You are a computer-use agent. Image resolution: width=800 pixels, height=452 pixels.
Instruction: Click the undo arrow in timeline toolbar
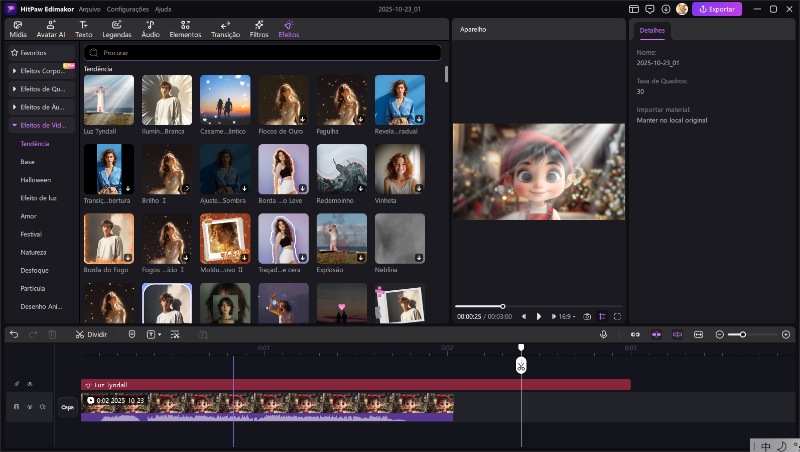[x=14, y=334]
